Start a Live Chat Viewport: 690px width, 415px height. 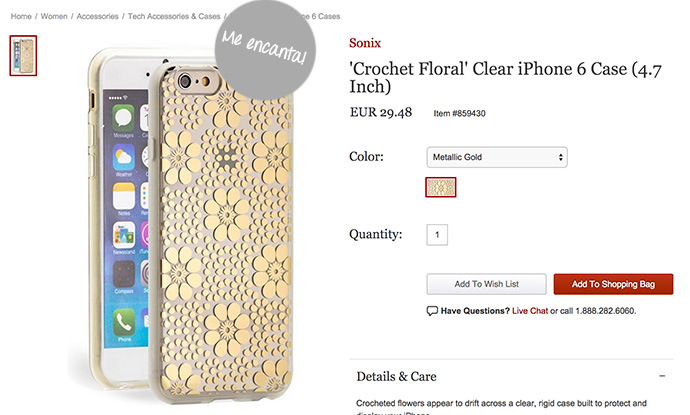pos(530,311)
